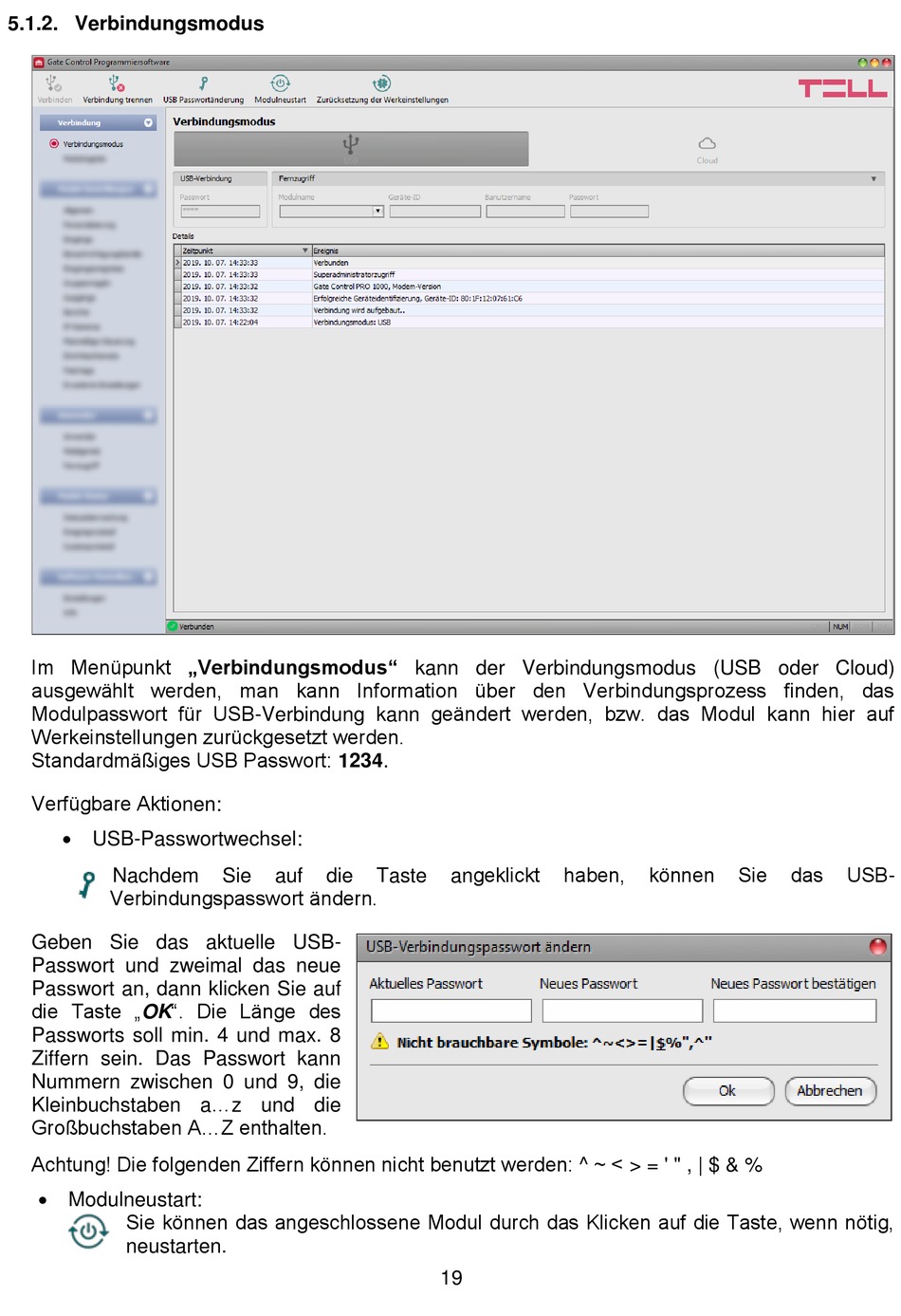Click the Neues Passwort bestätigen field
Screen dimensions: 901x1316
pos(795,1010)
